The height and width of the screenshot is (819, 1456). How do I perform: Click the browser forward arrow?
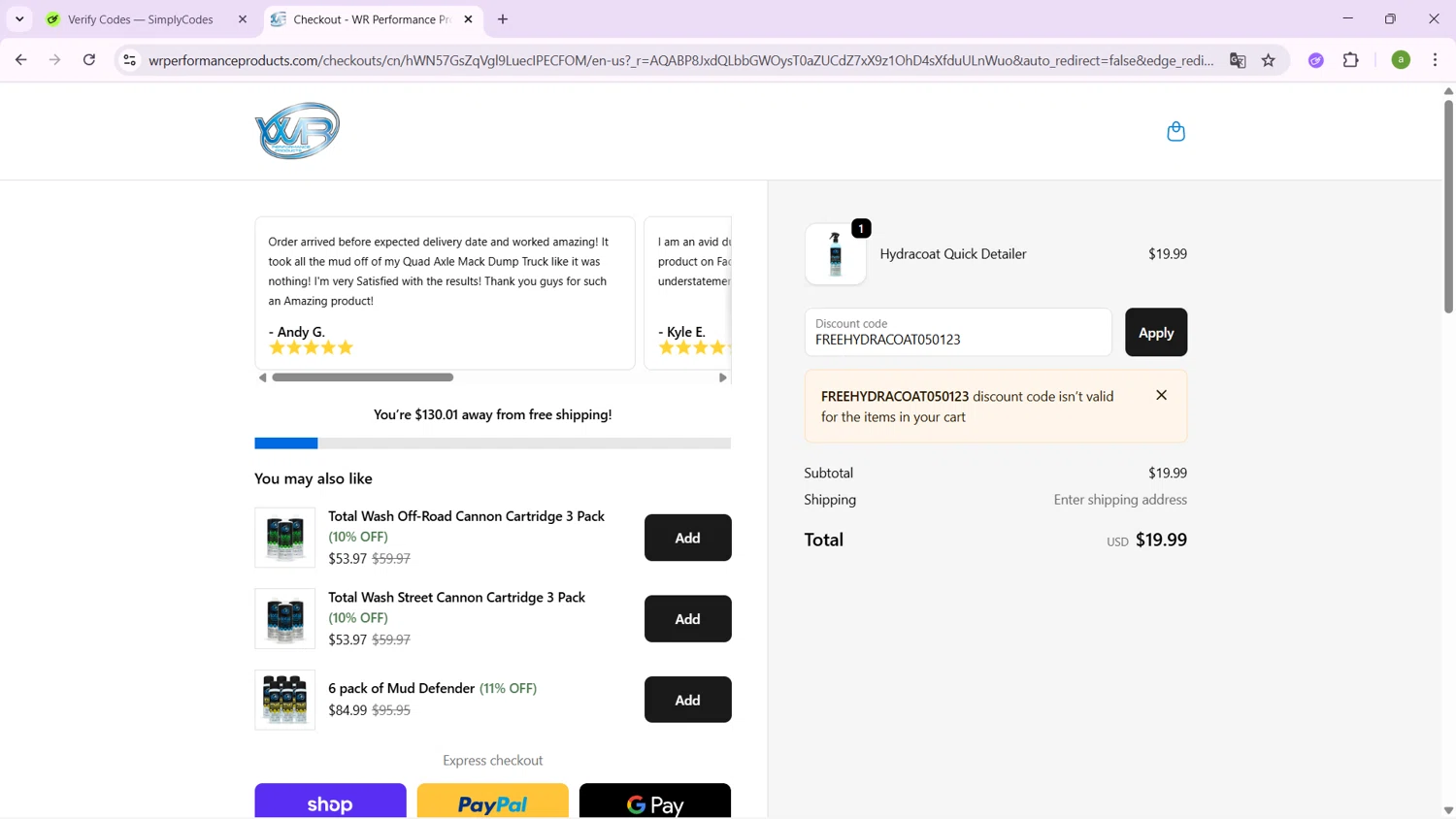click(54, 60)
